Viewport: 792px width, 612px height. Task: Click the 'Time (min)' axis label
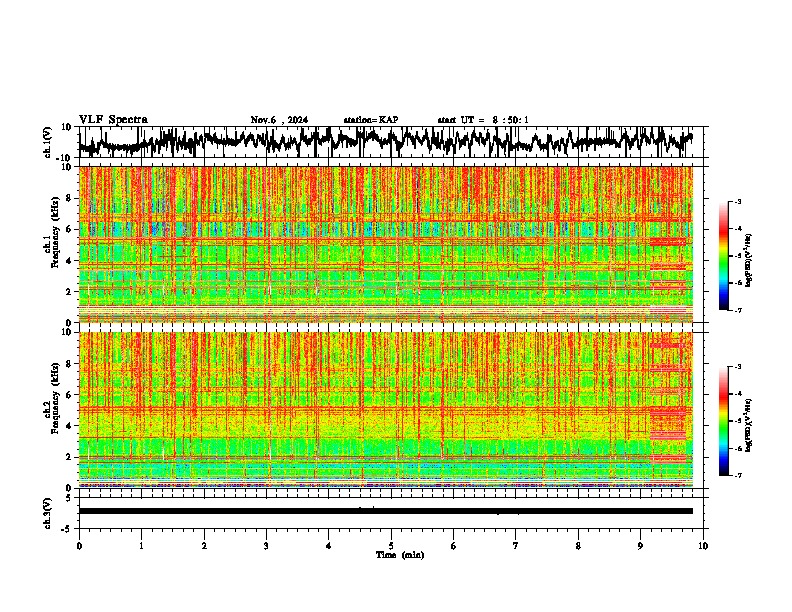tap(400, 555)
